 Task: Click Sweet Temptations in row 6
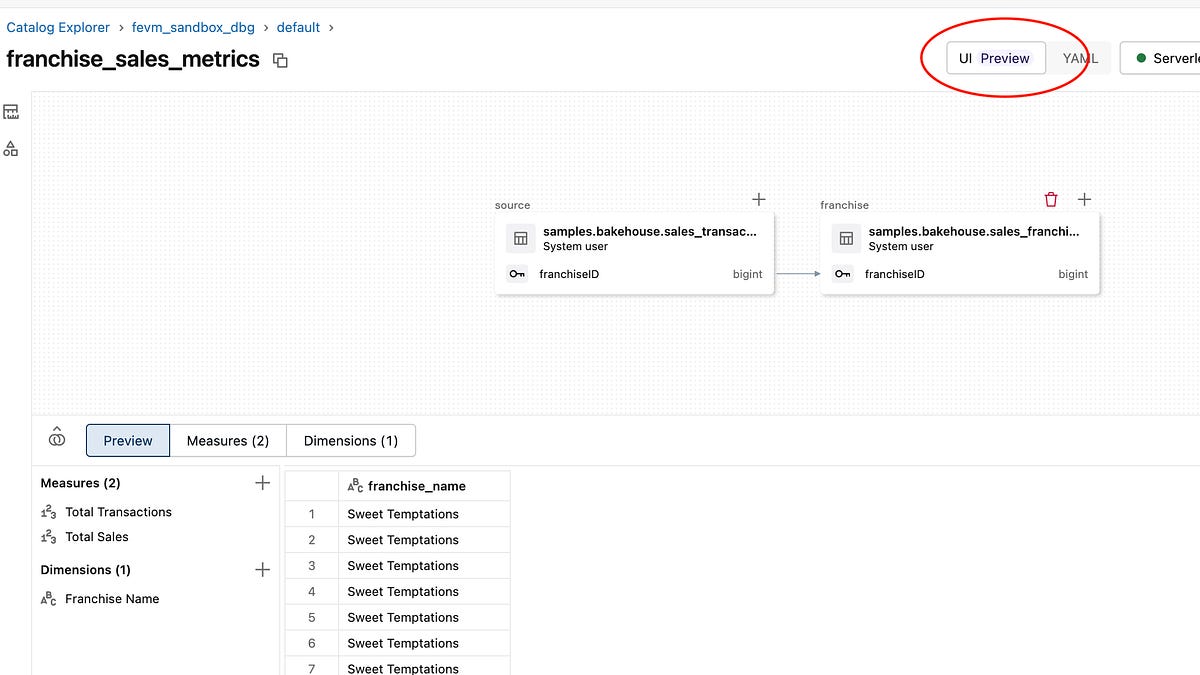(x=403, y=644)
